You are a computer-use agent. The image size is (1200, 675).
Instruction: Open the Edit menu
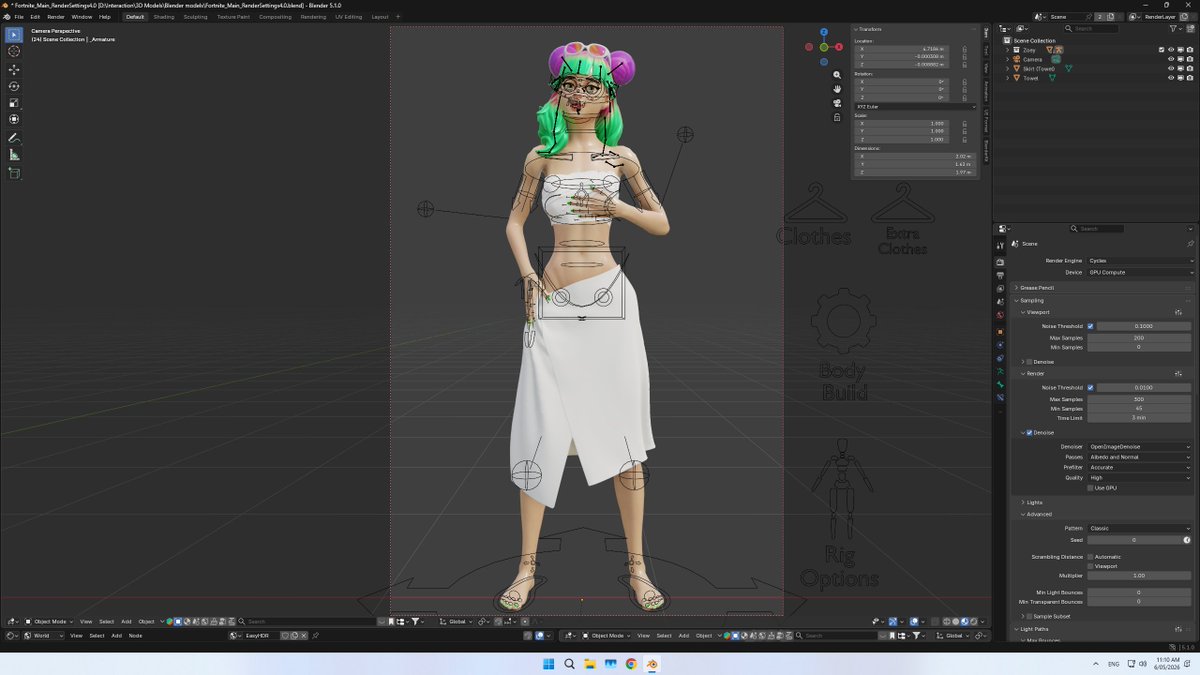coord(35,17)
